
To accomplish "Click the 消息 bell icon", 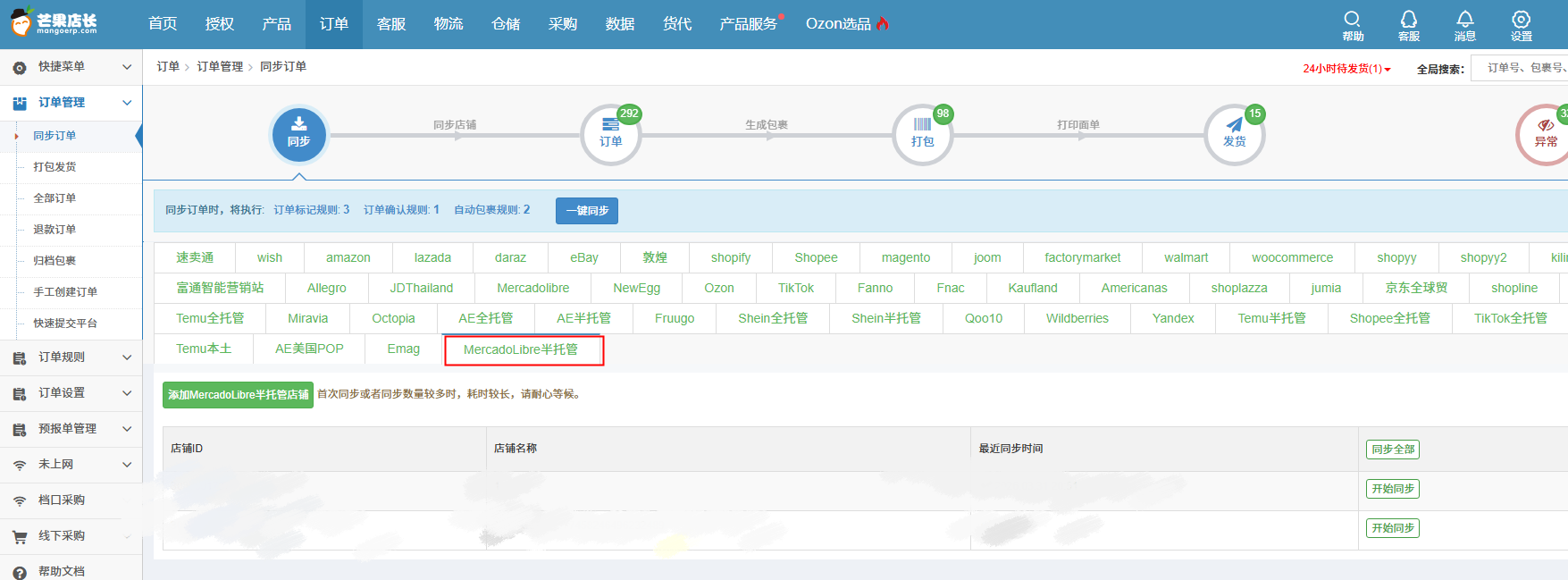I will [x=1464, y=24].
